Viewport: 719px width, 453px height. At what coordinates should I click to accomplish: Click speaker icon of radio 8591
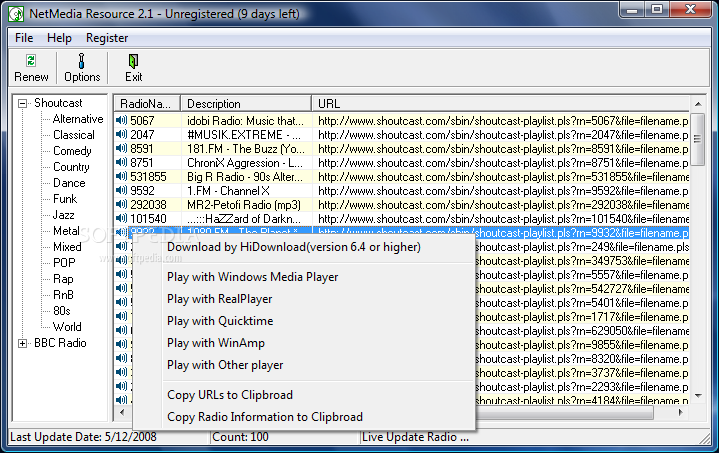[x=122, y=149]
